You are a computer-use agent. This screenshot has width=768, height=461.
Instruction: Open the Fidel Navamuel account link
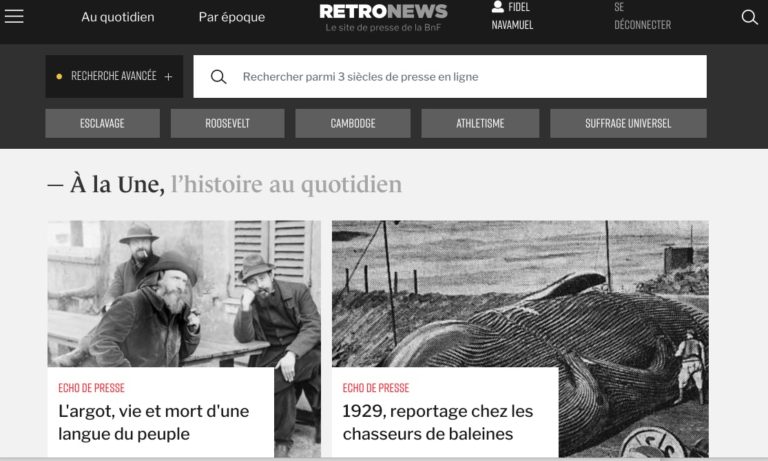tap(512, 16)
